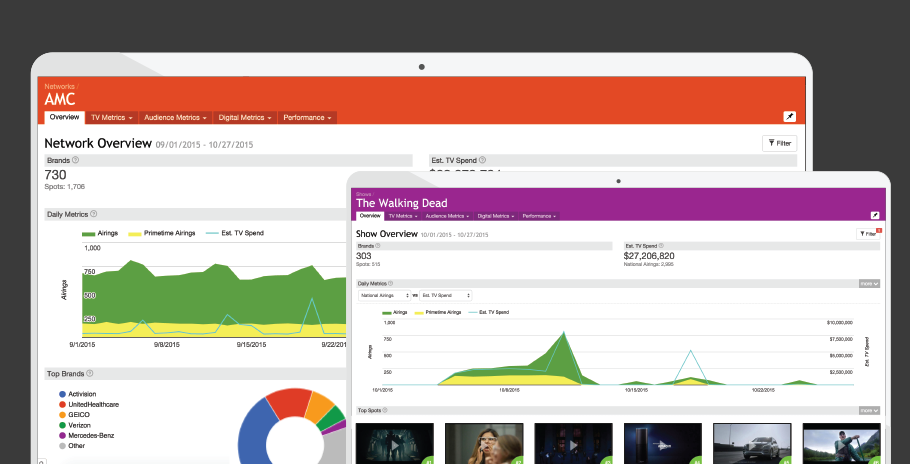Select Overview tab in Walking Dead window
The image size is (910, 464).
[370, 216]
